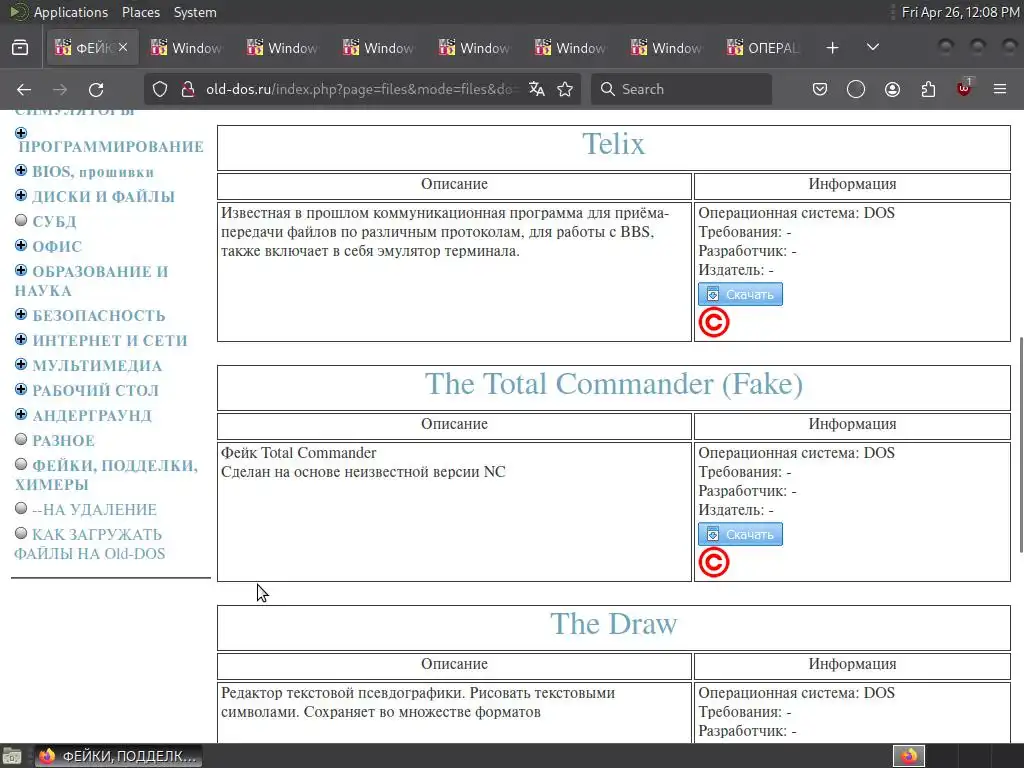Click the circular container icon in toolbar
Screen dimensions: 1024x768
coord(856,89)
